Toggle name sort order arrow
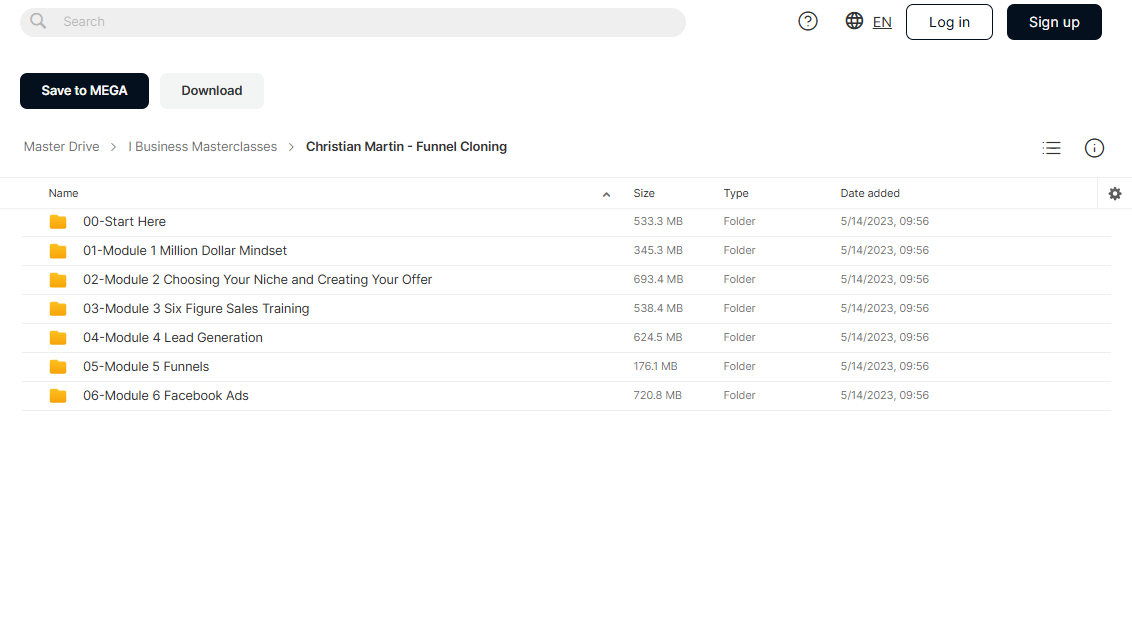 [606, 194]
